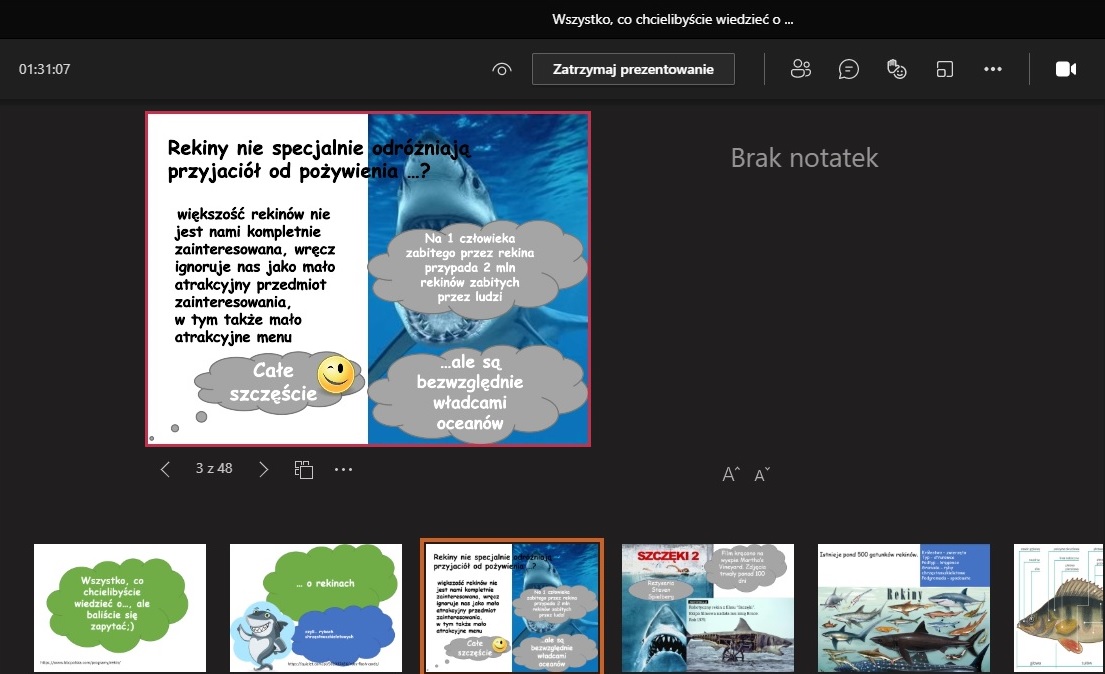
Task: Open more slide options below the slide
Action: (x=344, y=469)
